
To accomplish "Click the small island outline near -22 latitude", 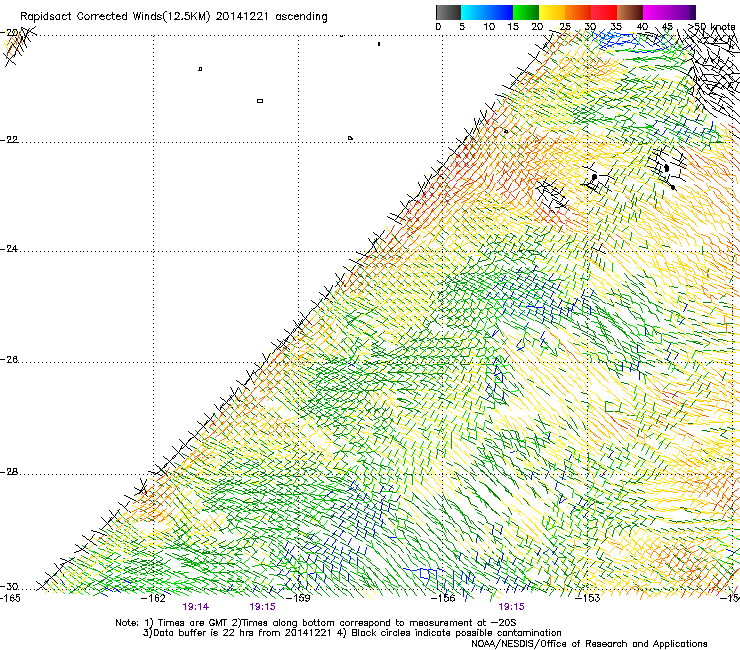I will pyautogui.click(x=350, y=138).
